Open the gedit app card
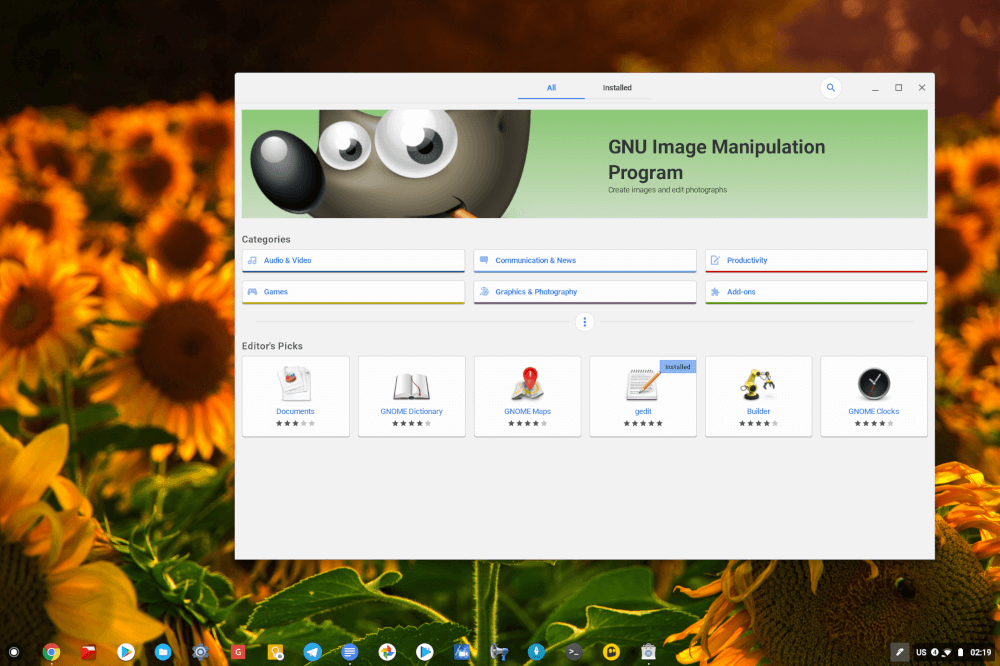 tap(643, 396)
